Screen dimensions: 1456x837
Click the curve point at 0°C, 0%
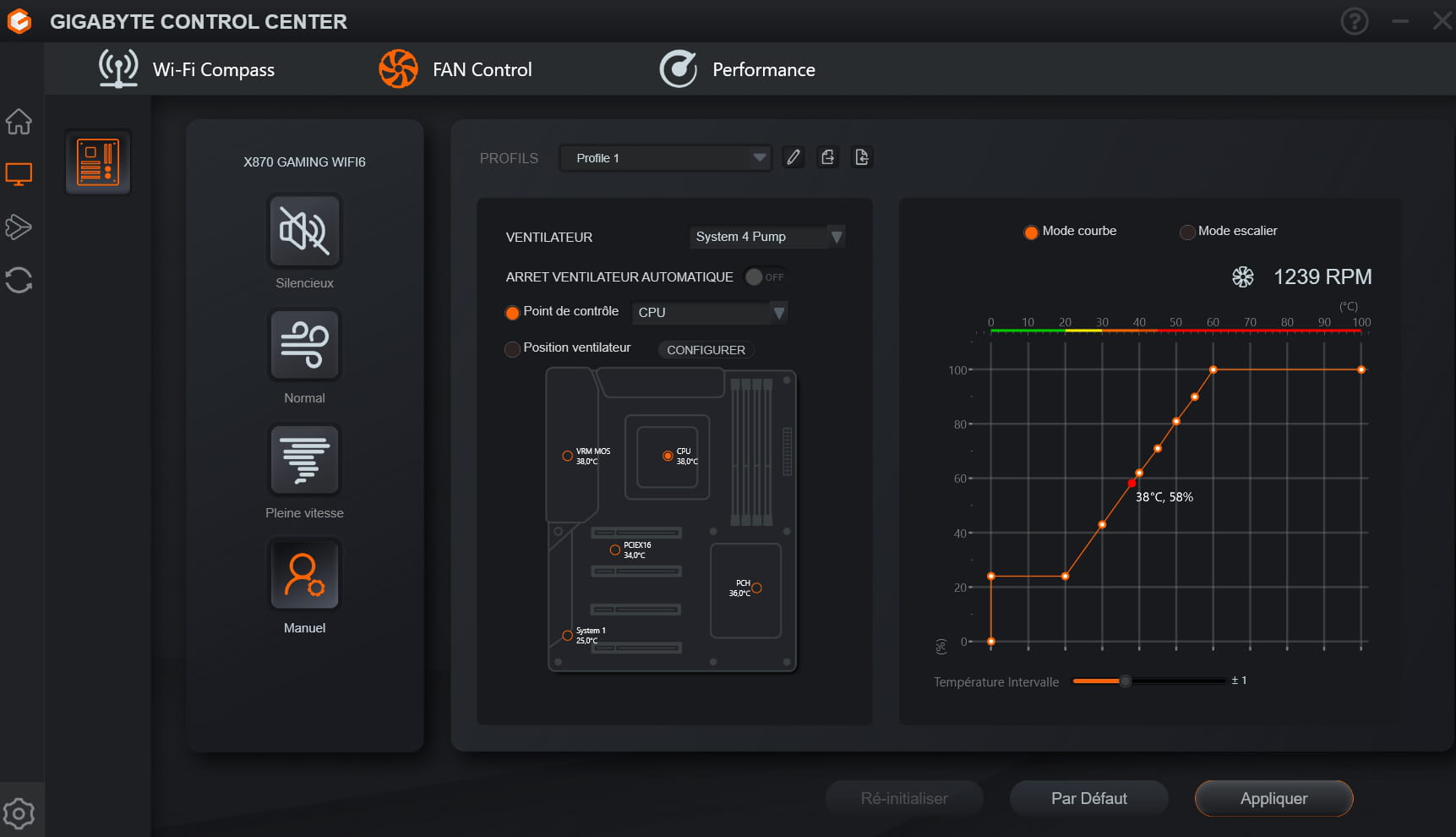click(991, 642)
